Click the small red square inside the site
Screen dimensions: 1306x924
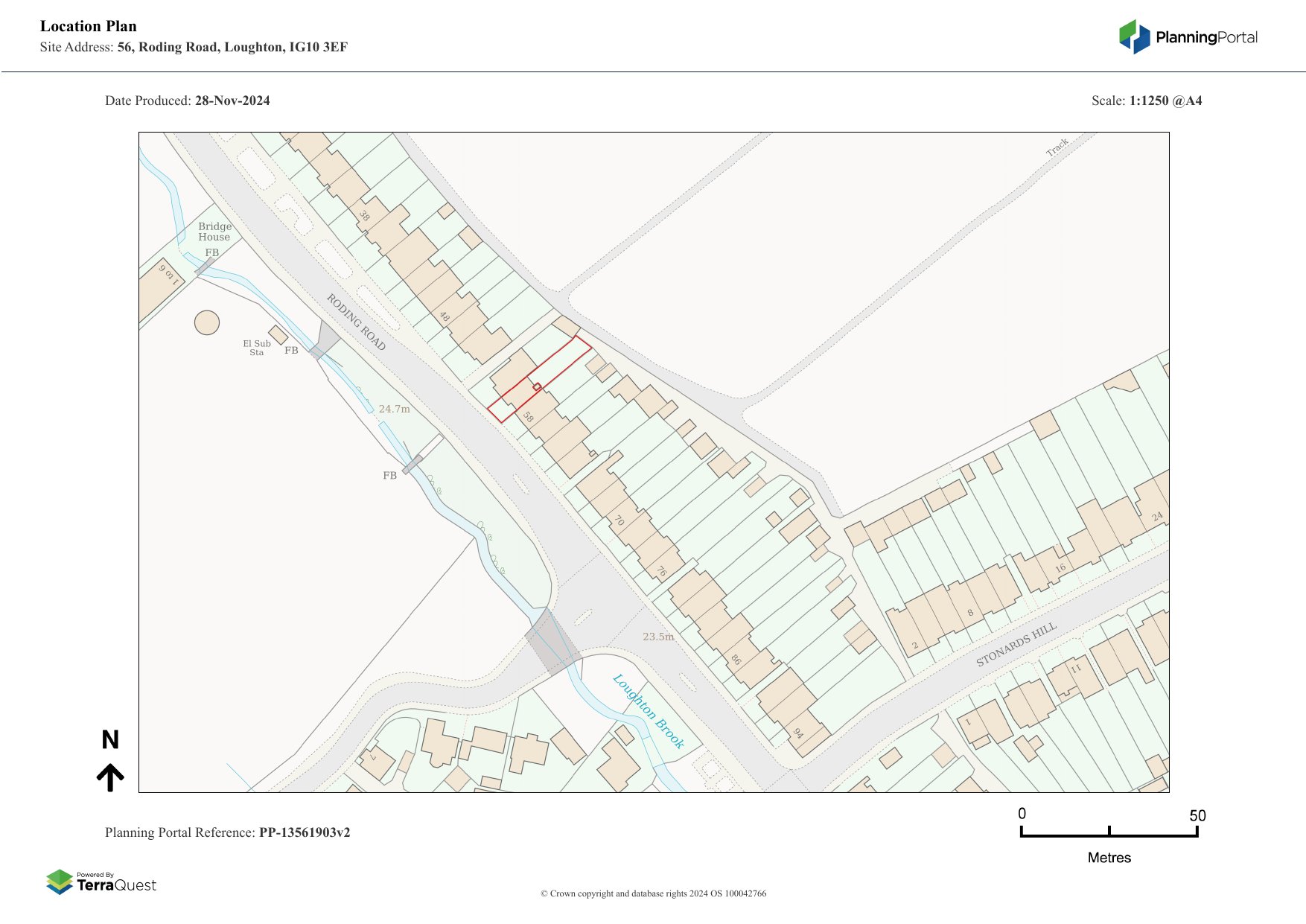click(x=537, y=386)
